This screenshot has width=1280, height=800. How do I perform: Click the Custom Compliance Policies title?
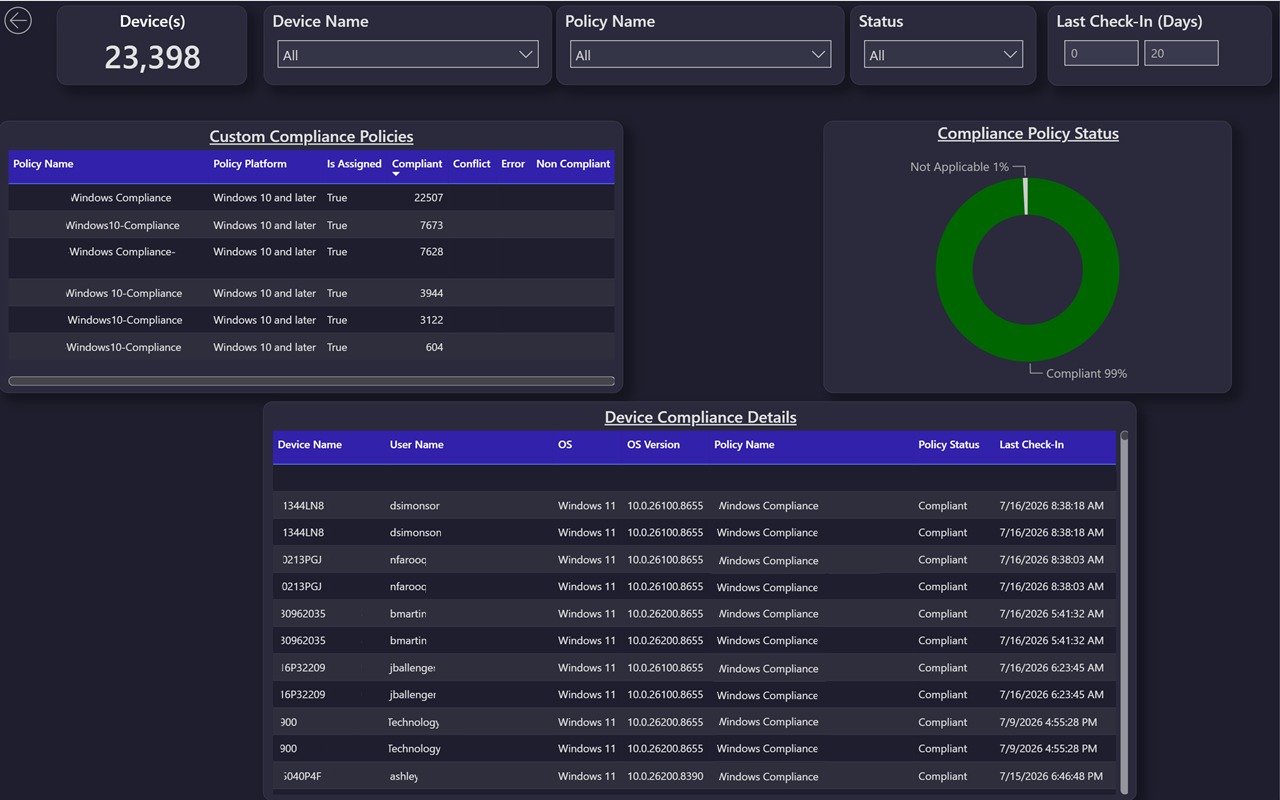coord(311,136)
